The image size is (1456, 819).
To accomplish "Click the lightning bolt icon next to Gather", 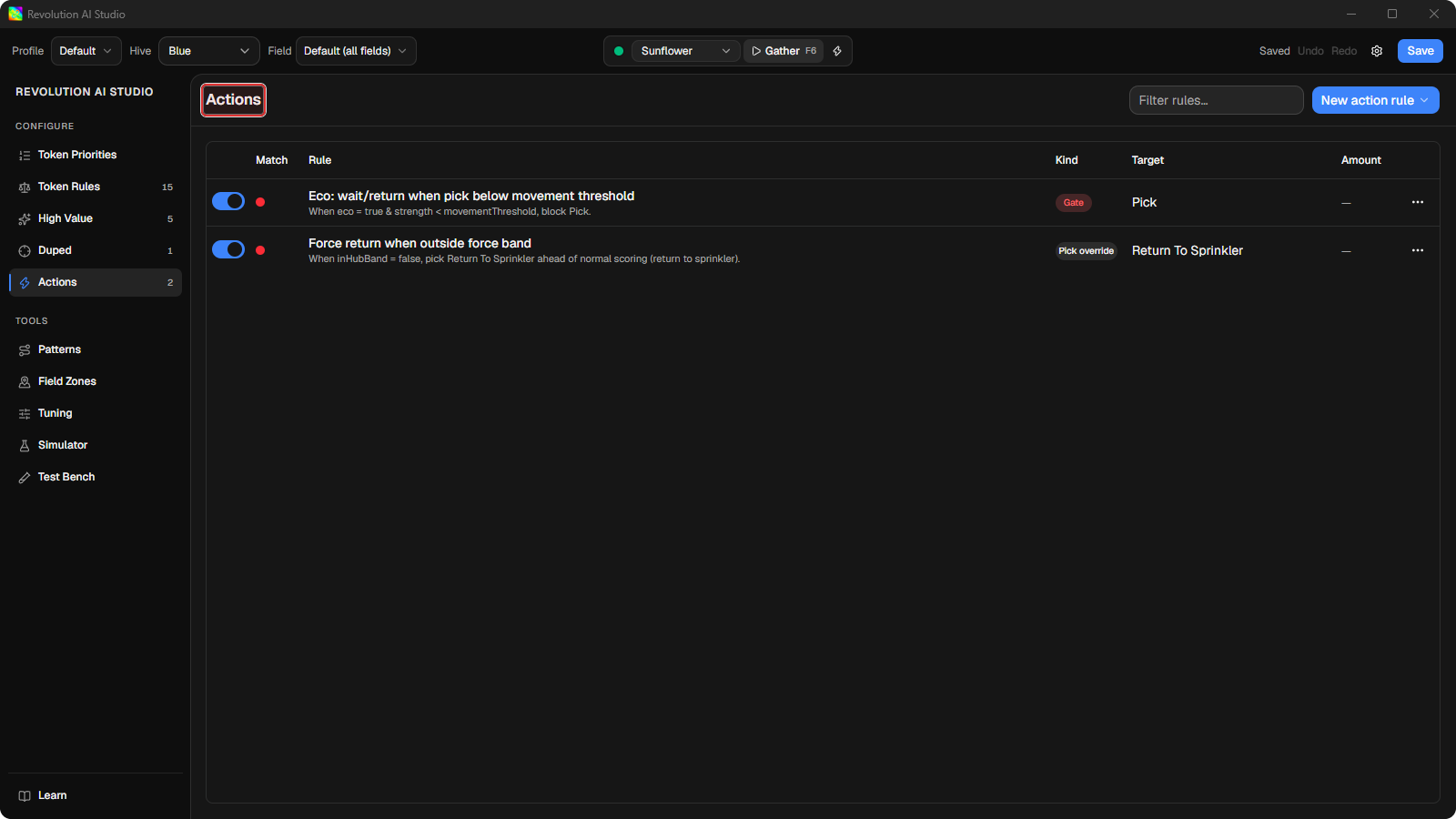I will (x=837, y=51).
